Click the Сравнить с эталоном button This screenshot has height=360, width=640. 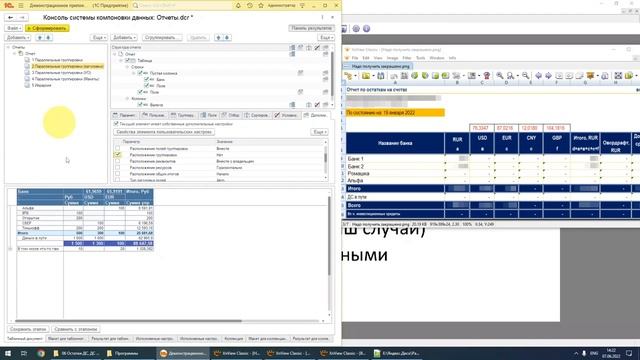76,329
